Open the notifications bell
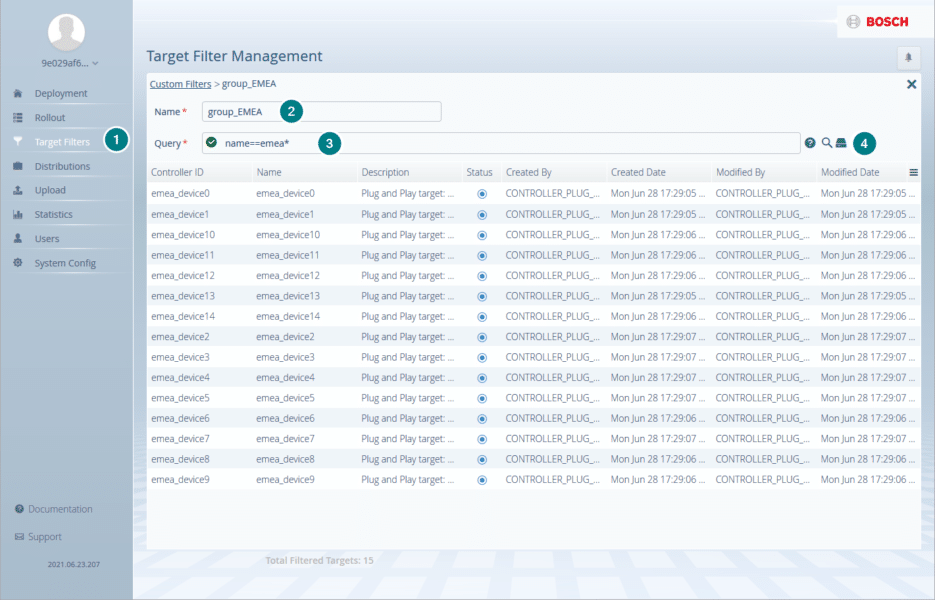This screenshot has height=600, width=935. (908, 57)
